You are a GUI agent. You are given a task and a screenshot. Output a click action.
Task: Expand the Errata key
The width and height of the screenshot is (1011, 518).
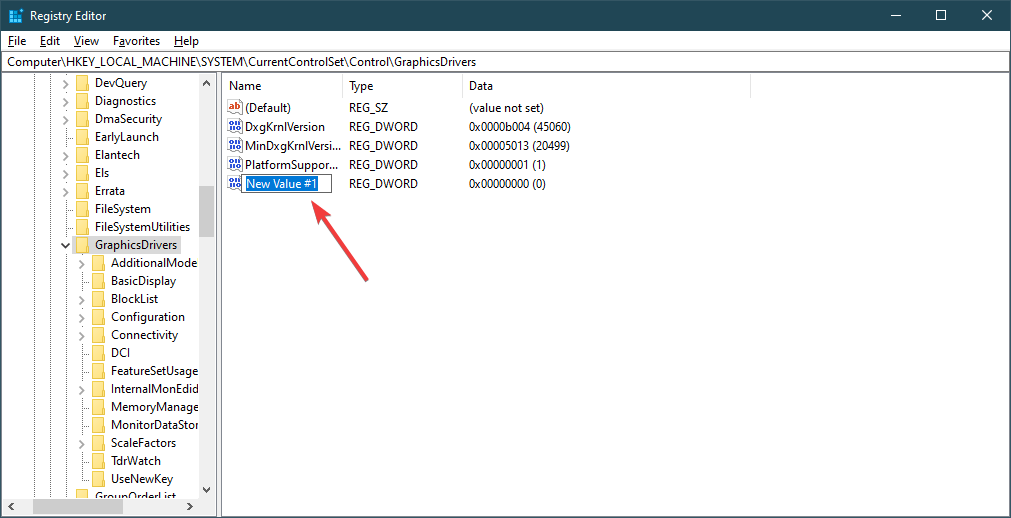[66, 192]
